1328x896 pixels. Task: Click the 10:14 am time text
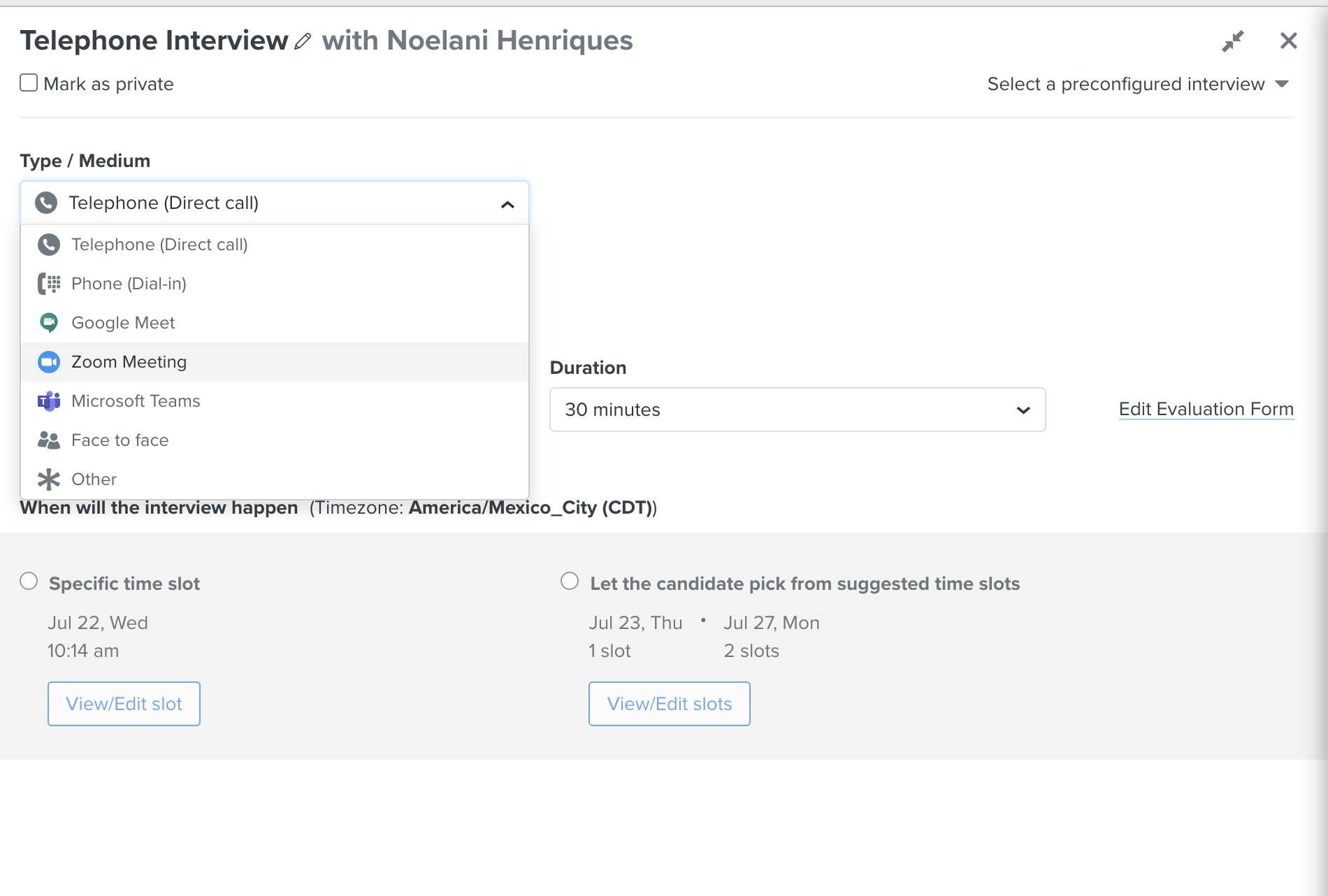click(83, 651)
